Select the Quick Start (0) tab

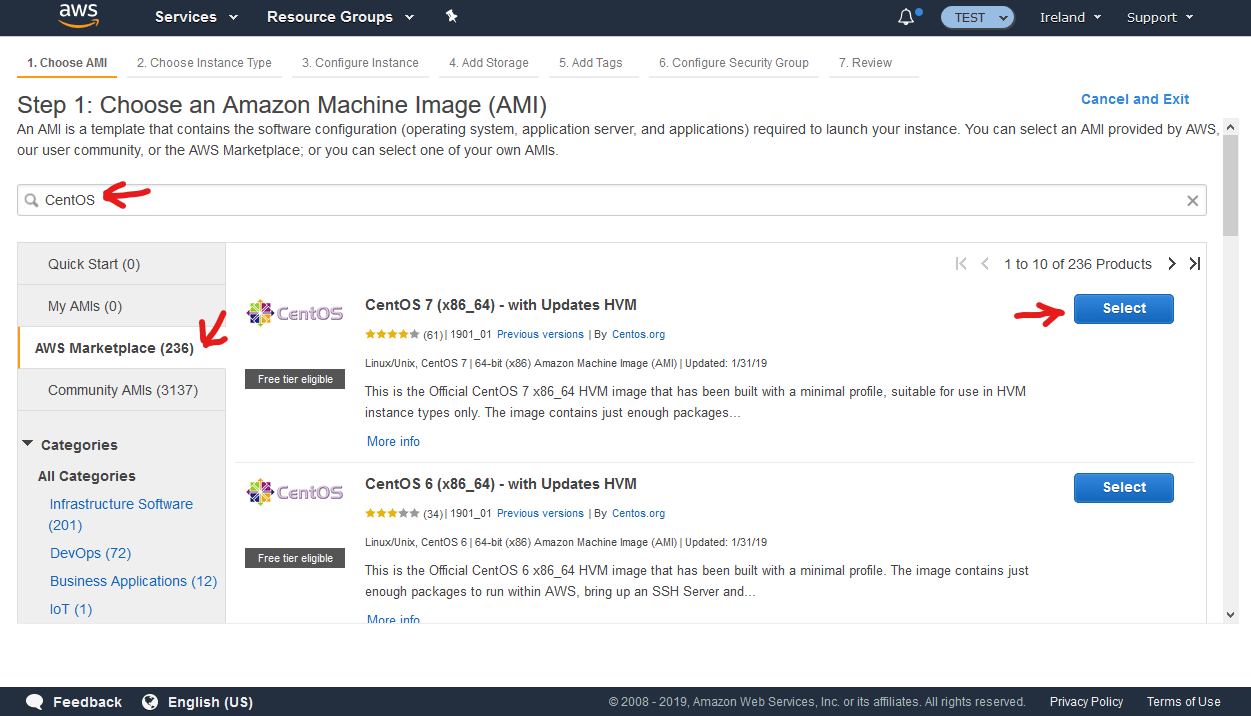[x=121, y=264]
